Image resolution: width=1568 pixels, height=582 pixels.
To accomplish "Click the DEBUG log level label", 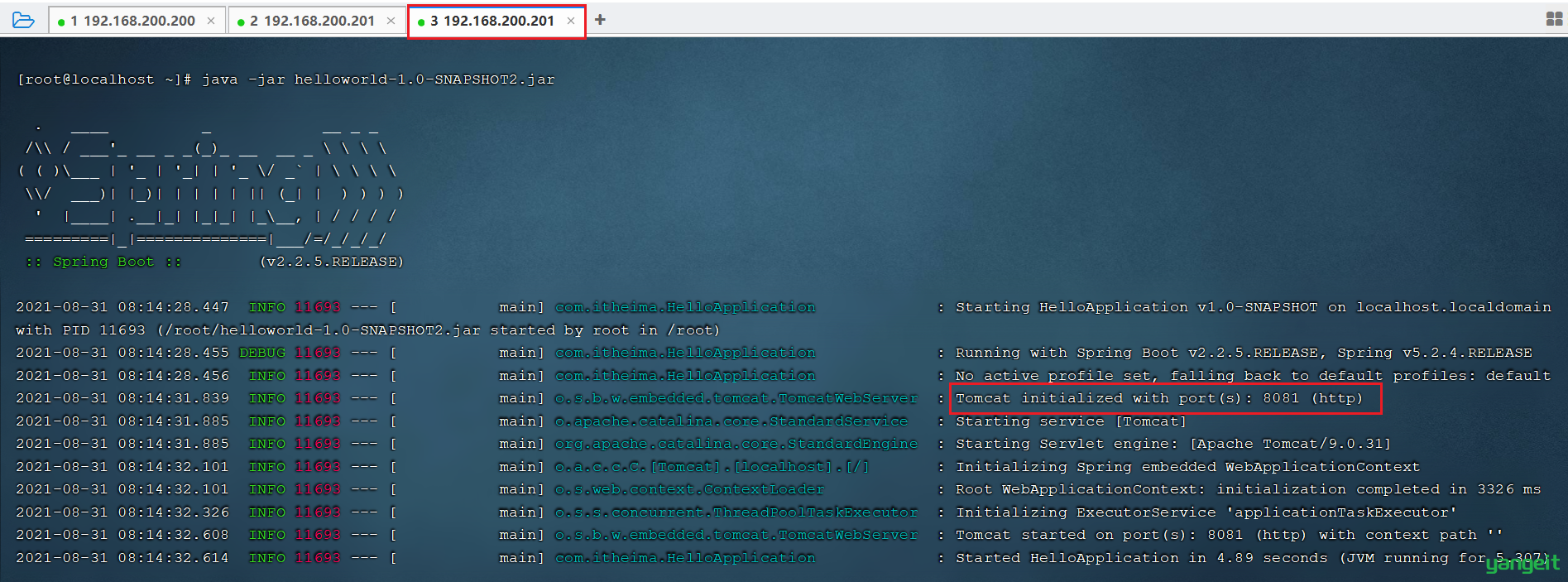I will click(262, 353).
